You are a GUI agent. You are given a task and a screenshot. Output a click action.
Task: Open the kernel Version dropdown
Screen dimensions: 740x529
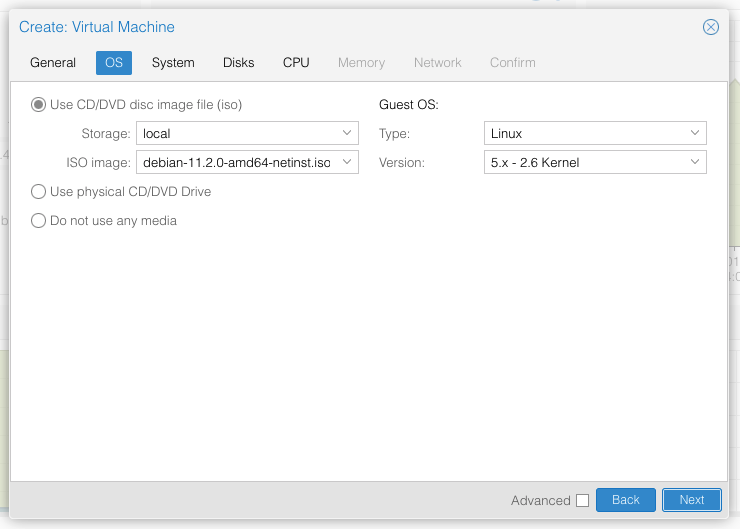tap(695, 162)
